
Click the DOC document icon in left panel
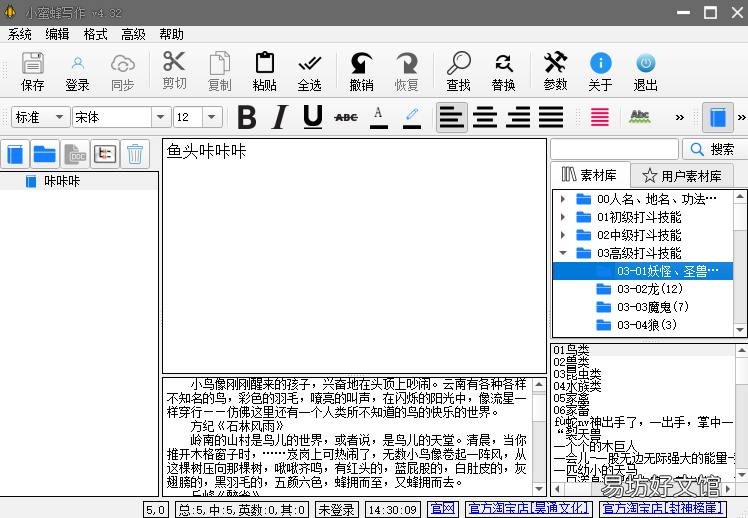(75, 154)
